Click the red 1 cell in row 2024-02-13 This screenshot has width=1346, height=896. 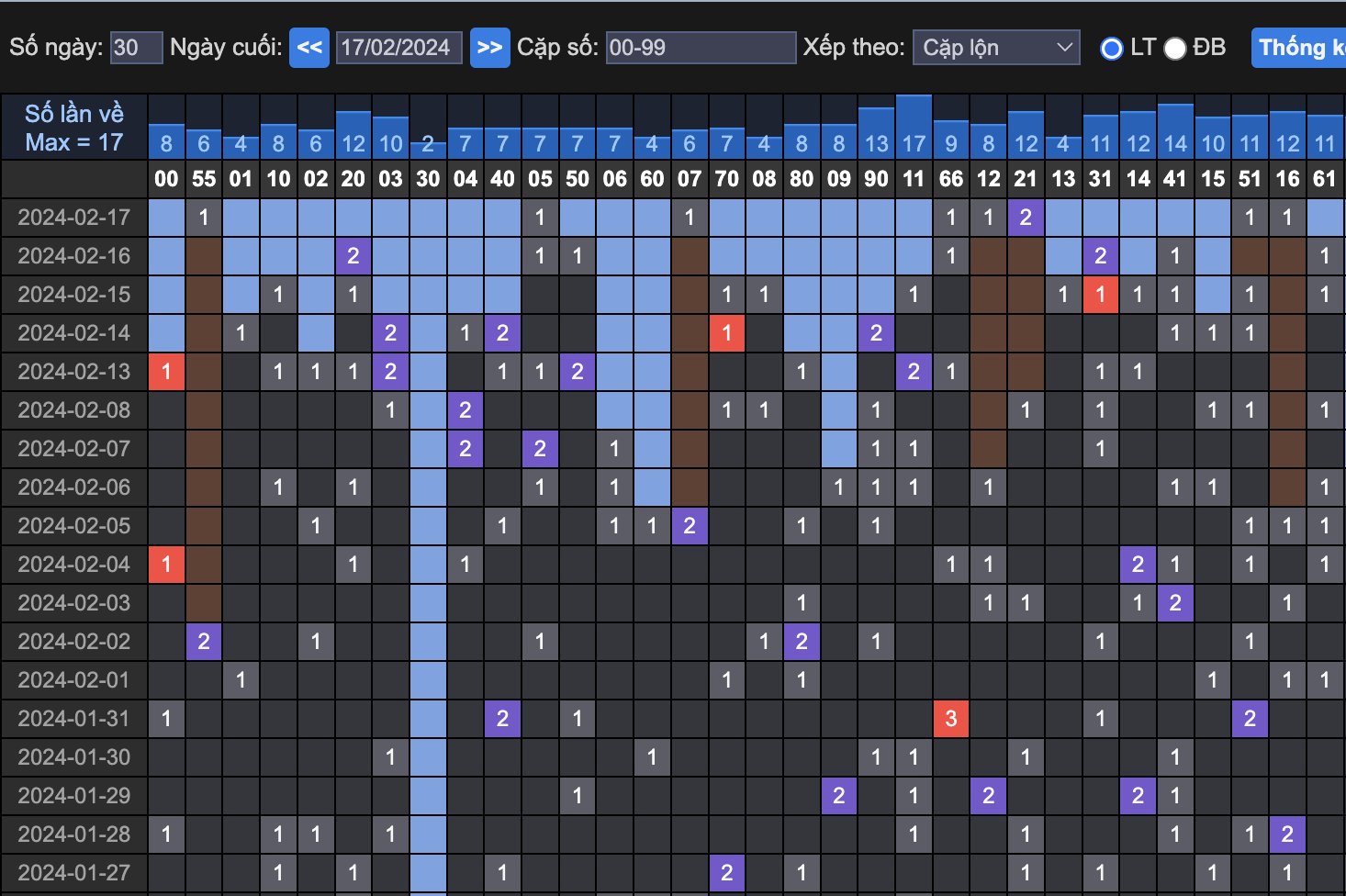[166, 372]
